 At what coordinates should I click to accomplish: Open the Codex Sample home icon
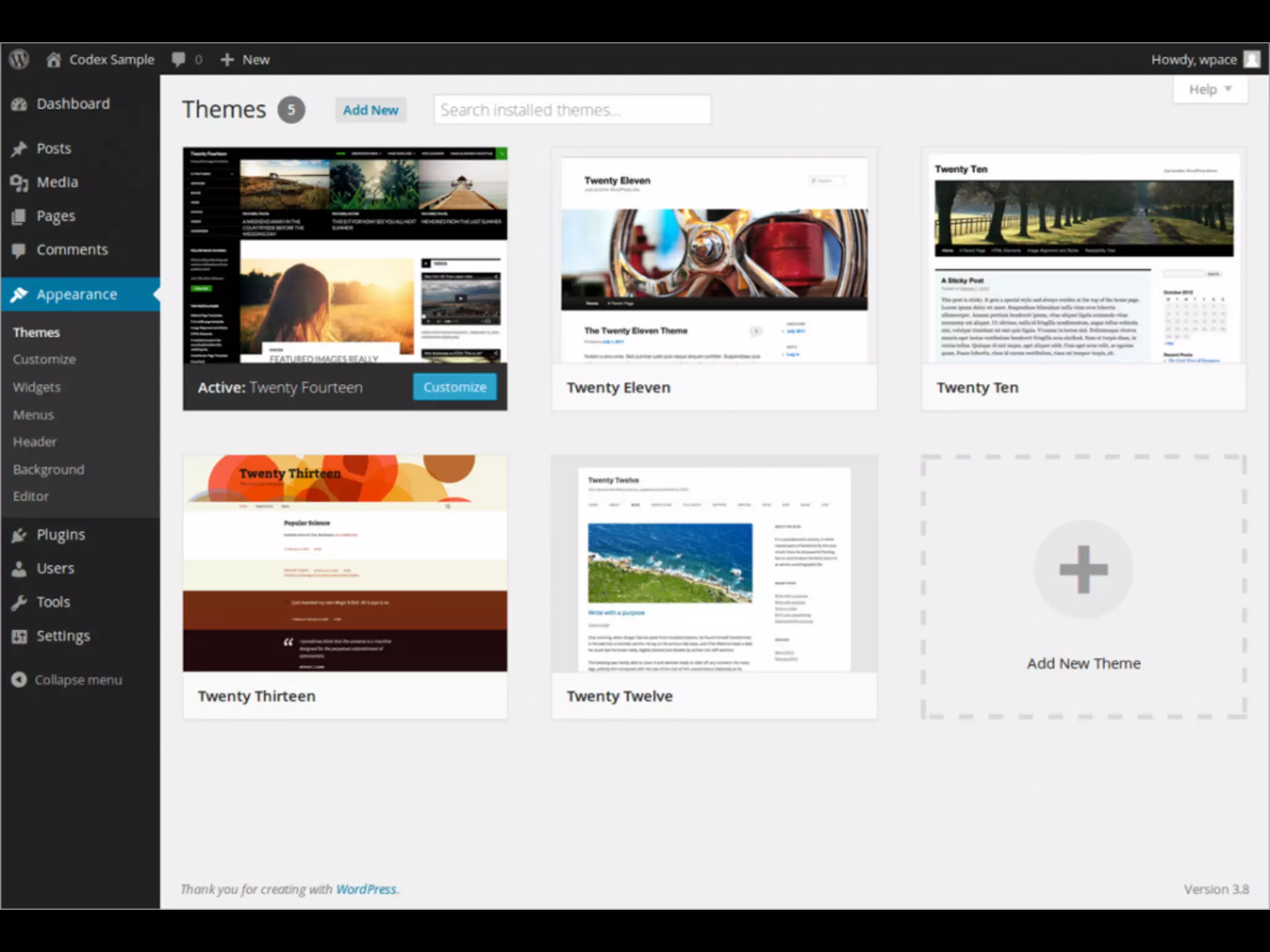[x=54, y=59]
